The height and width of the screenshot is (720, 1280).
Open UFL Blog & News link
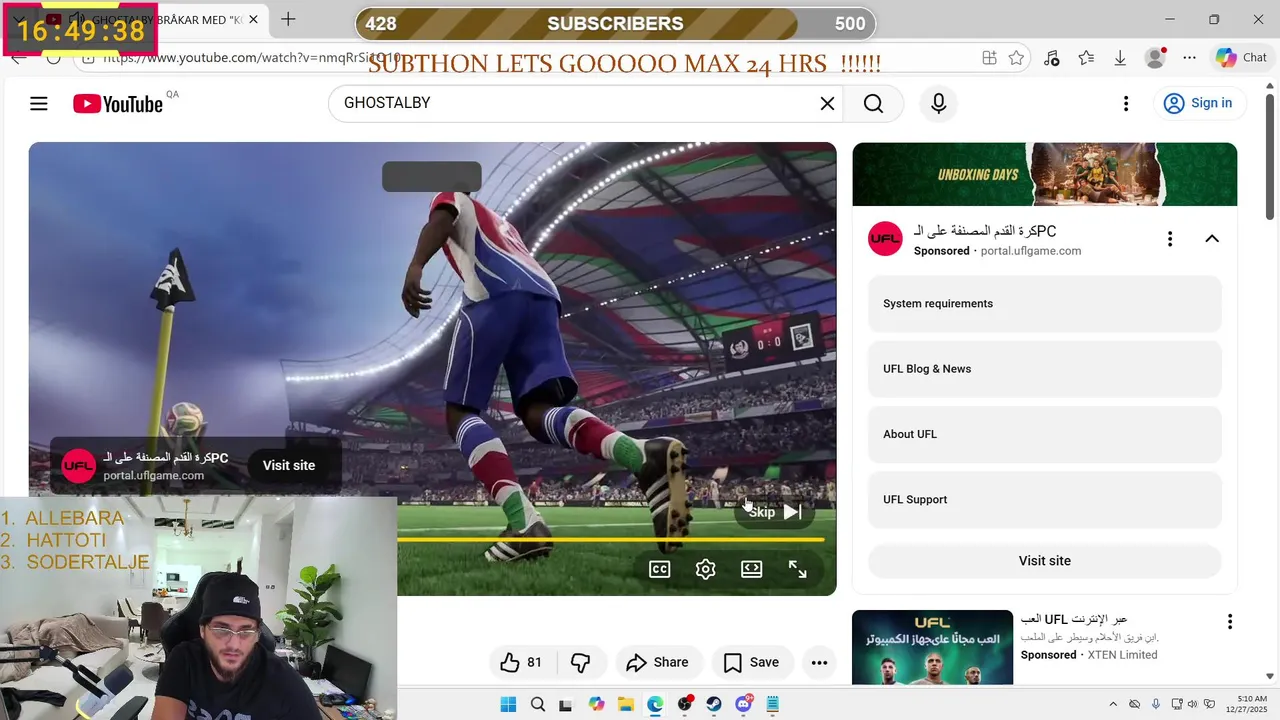coord(1045,369)
